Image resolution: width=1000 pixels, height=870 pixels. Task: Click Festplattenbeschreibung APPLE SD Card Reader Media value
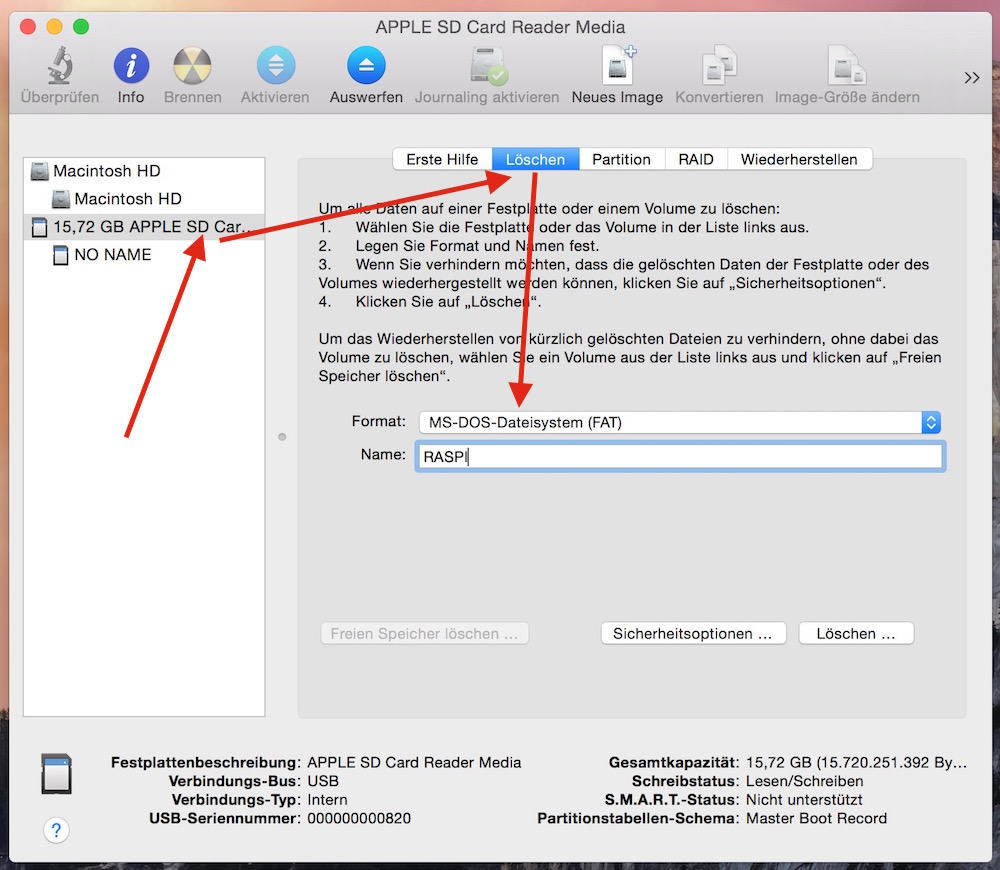pyautogui.click(x=414, y=762)
